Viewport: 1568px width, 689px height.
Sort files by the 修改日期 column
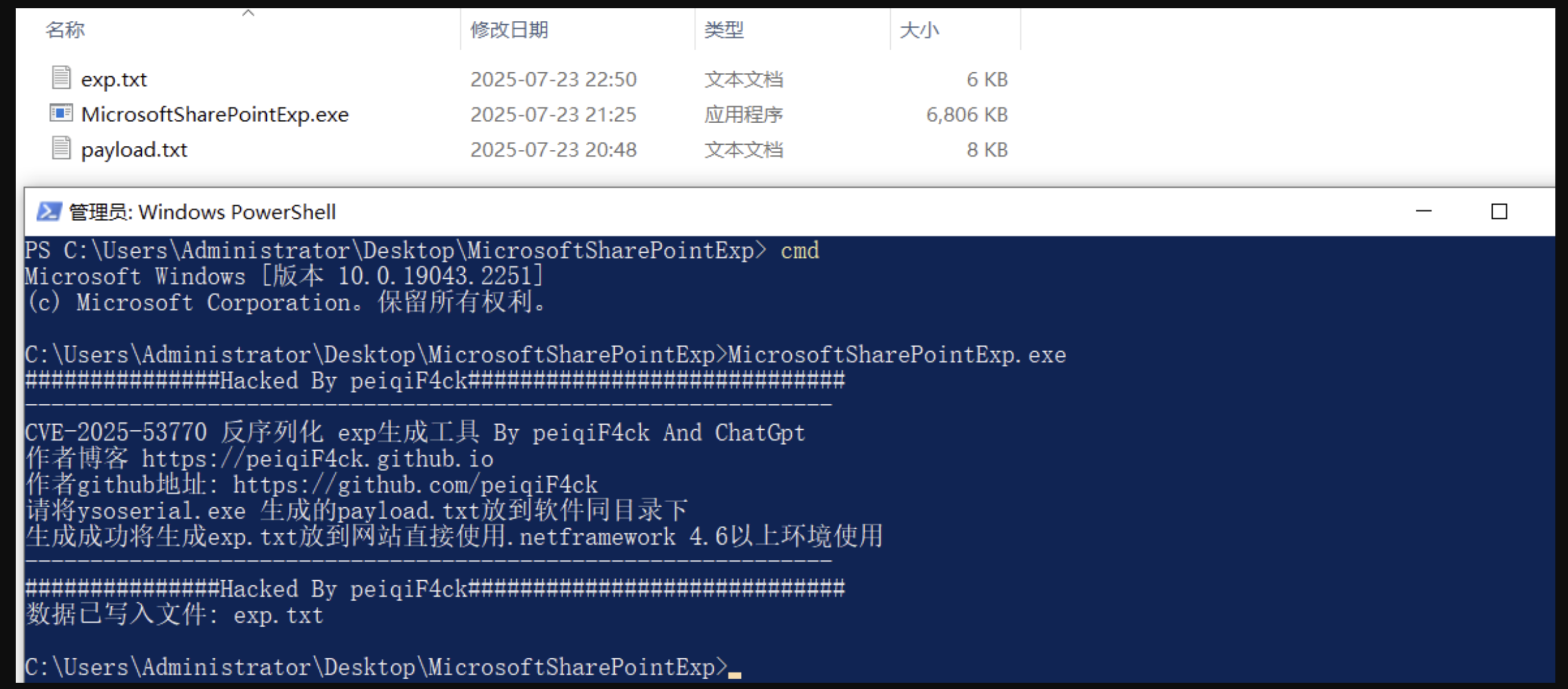pos(509,30)
